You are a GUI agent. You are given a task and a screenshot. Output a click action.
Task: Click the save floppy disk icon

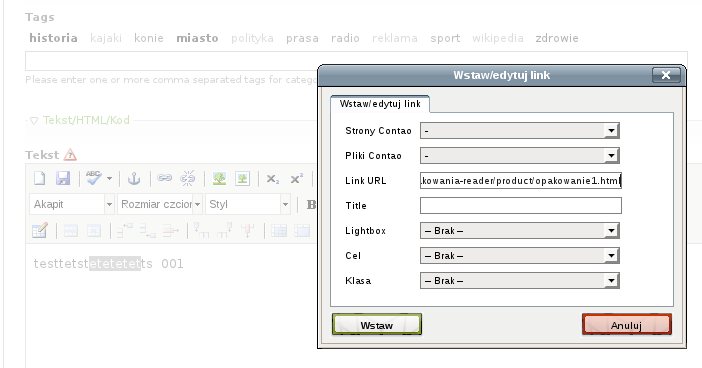pyautogui.click(x=63, y=179)
